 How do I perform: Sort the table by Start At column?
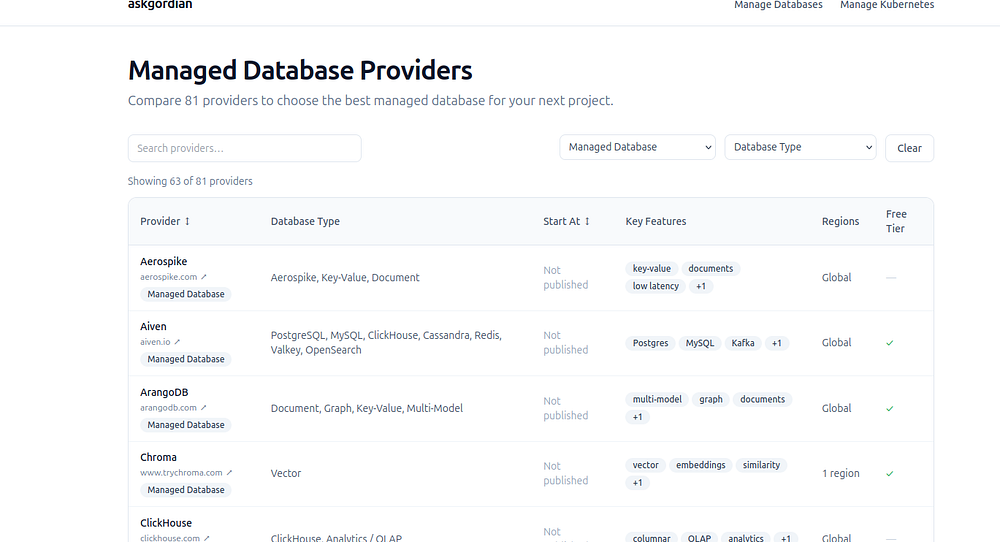tap(566, 221)
